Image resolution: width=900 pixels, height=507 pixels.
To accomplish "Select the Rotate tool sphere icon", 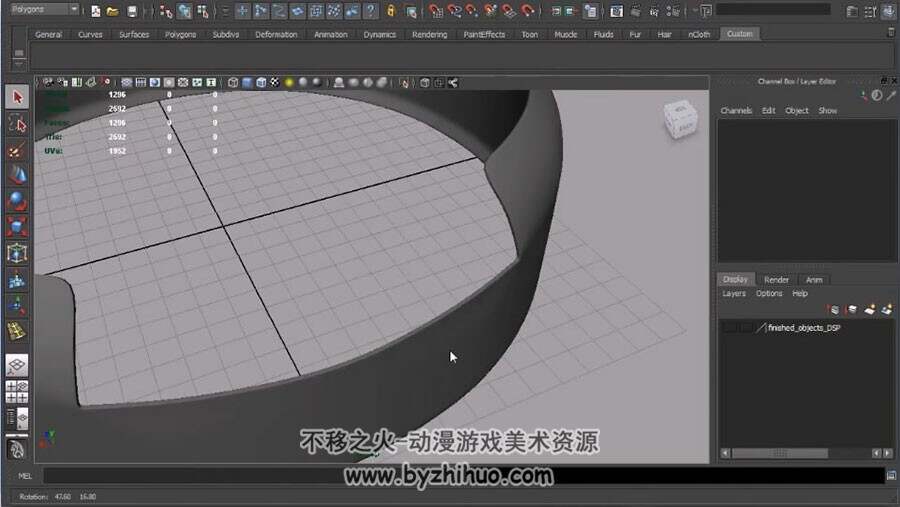I will (x=17, y=201).
